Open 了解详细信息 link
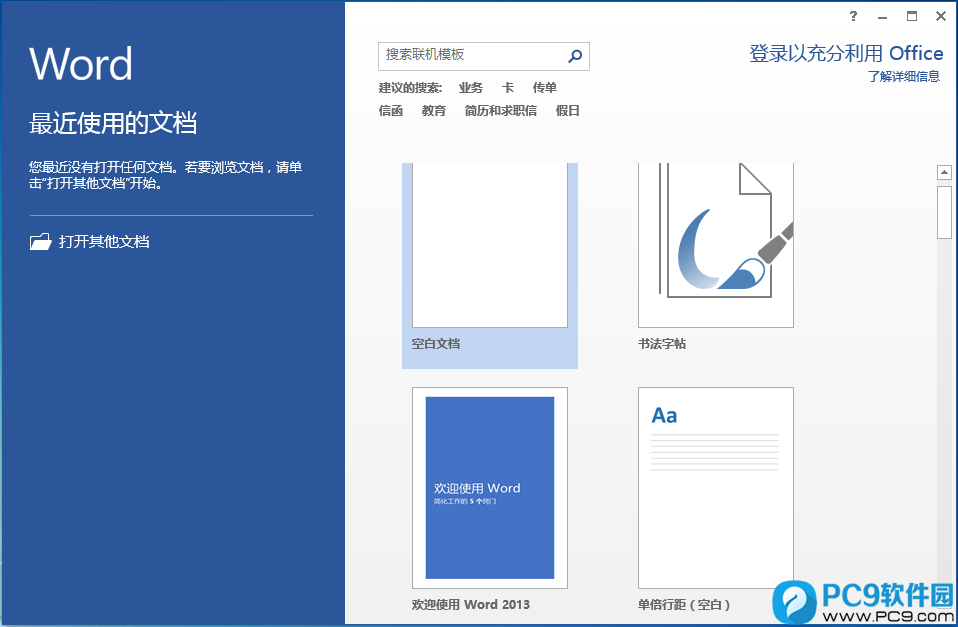Image resolution: width=958 pixels, height=627 pixels. 904,76
